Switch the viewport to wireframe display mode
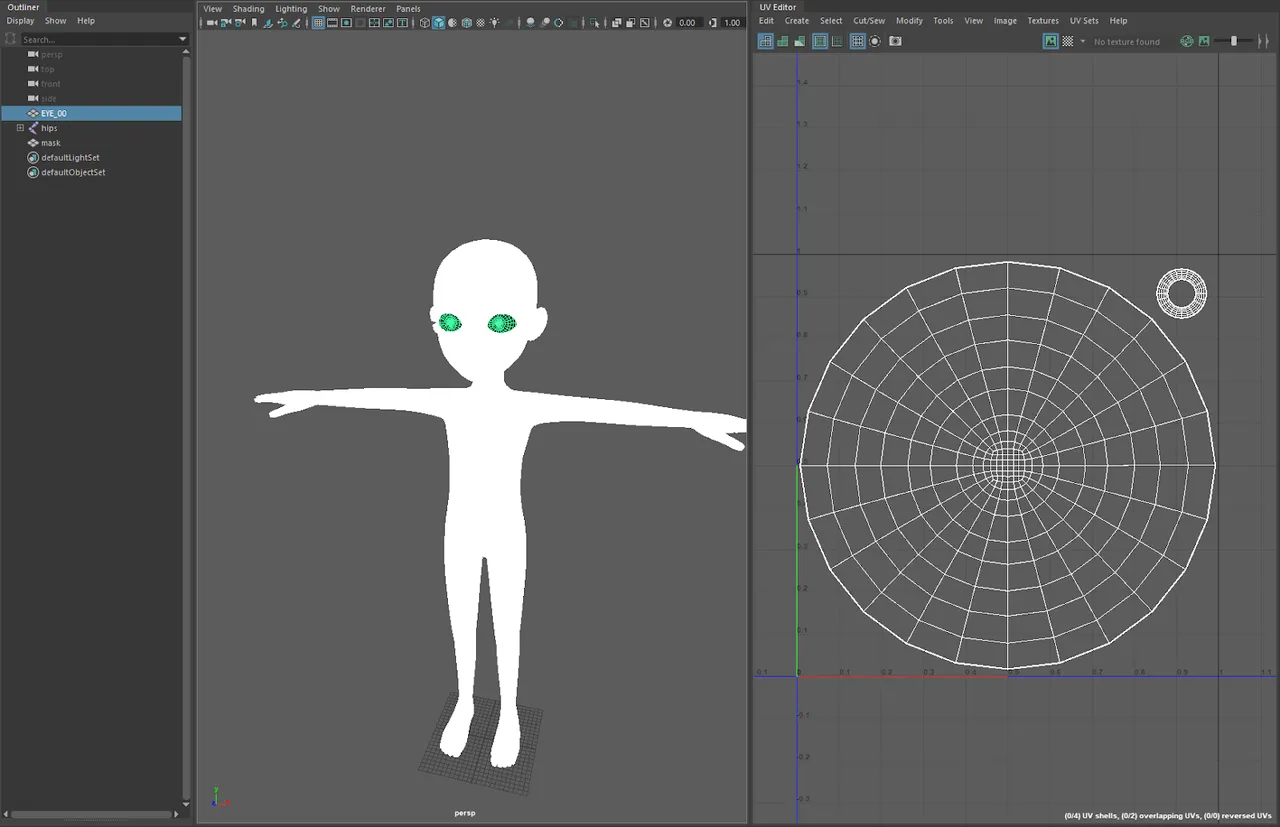Image resolution: width=1280 pixels, height=827 pixels. point(425,23)
